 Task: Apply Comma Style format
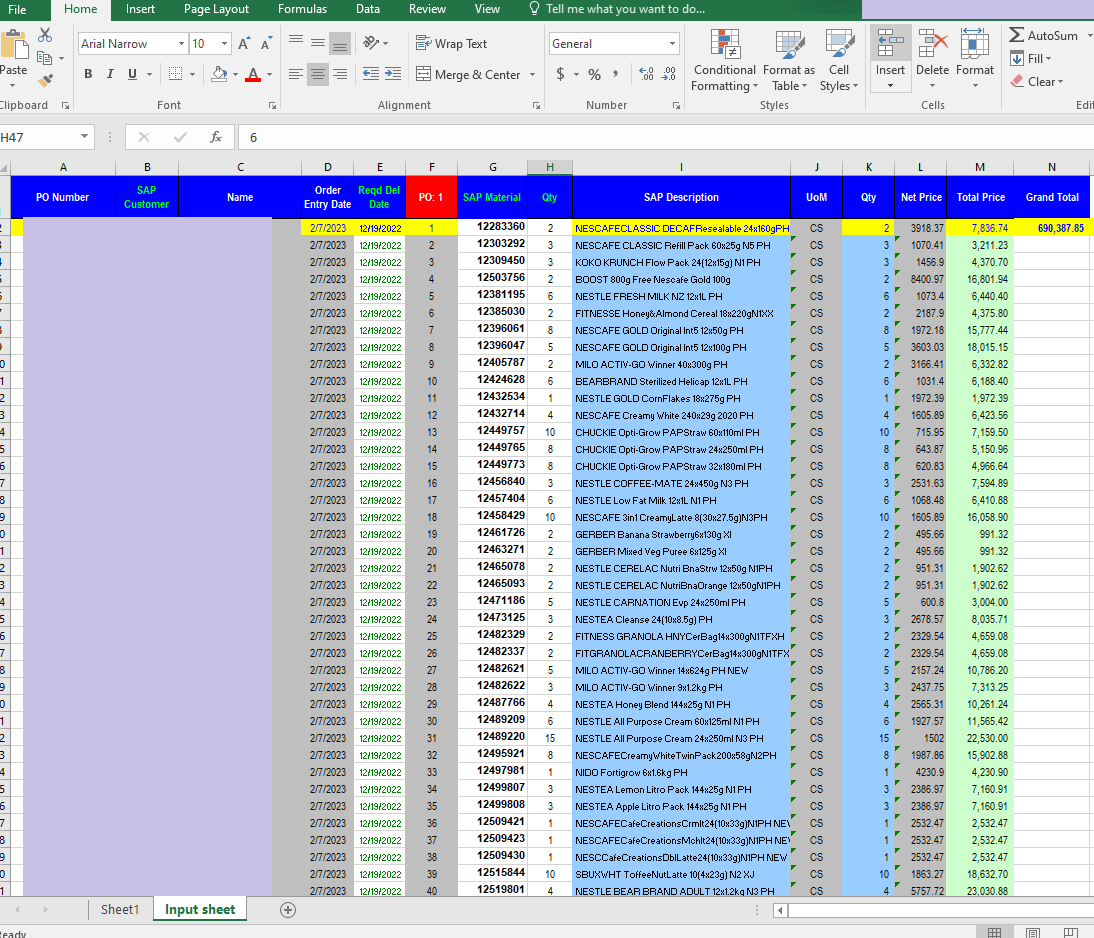coord(615,74)
